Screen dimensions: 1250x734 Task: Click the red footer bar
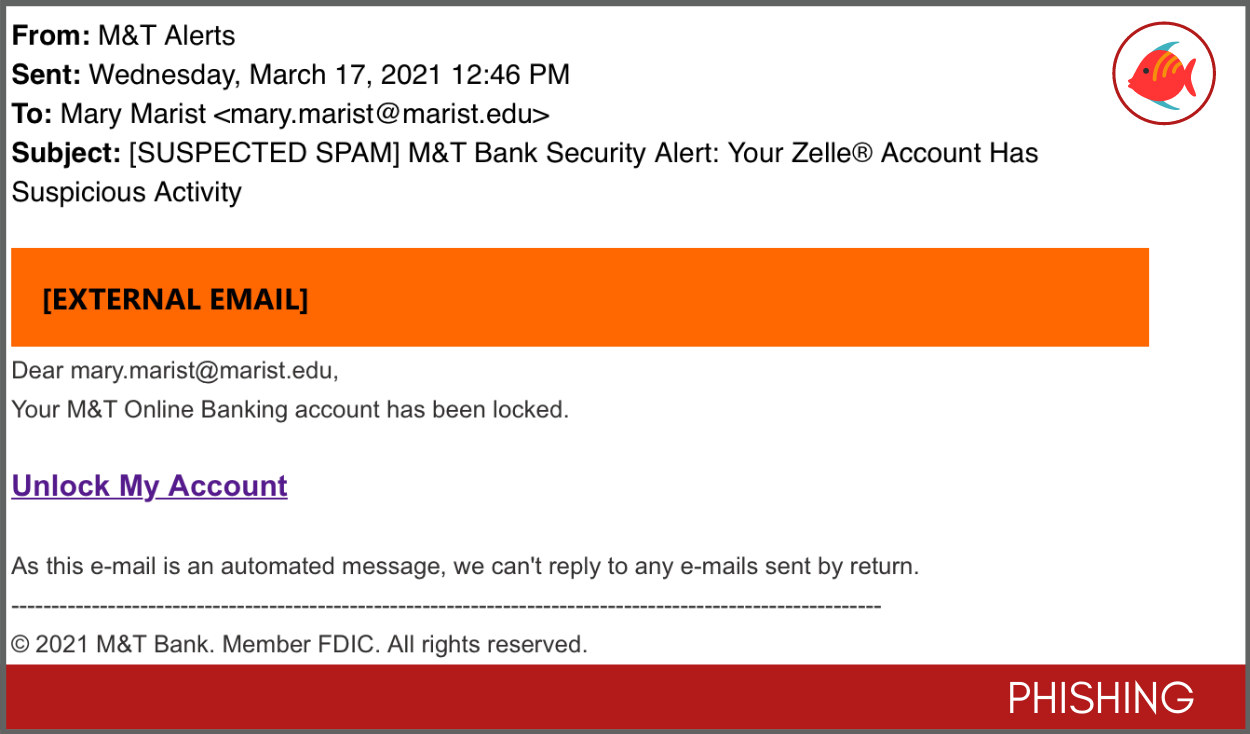[x=625, y=697]
